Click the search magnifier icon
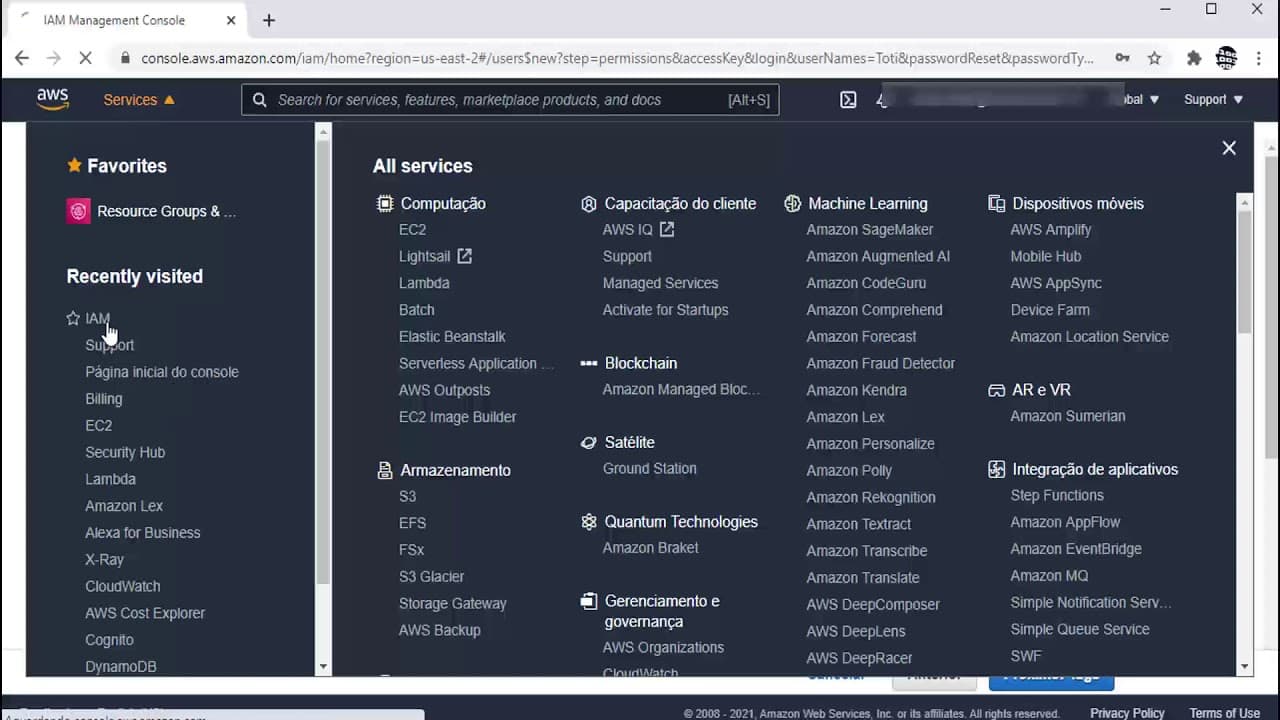The width and height of the screenshot is (1280, 720). click(x=259, y=100)
